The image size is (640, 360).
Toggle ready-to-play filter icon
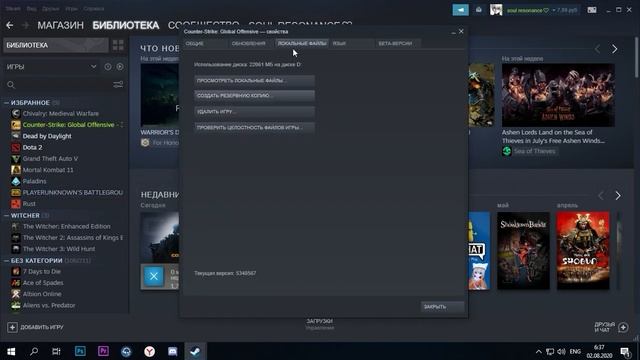[x=120, y=67]
